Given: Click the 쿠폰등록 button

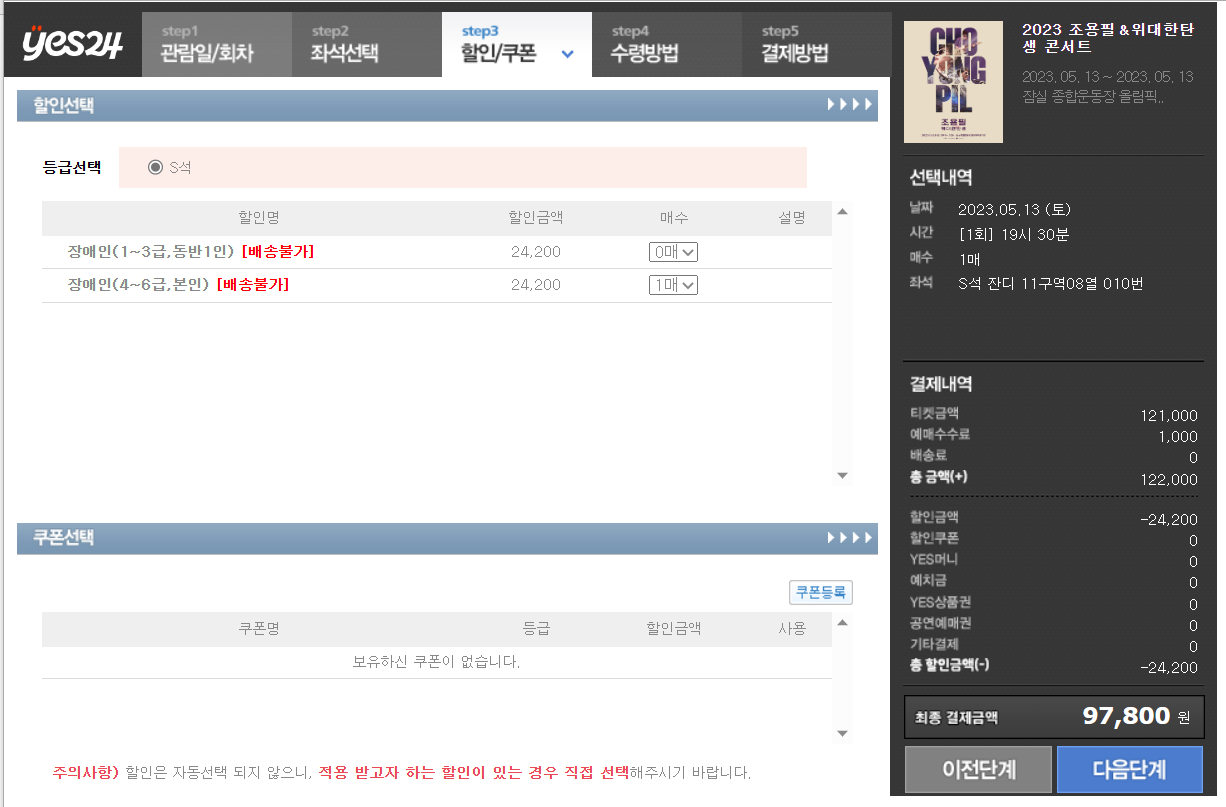Looking at the screenshot, I should 821,592.
